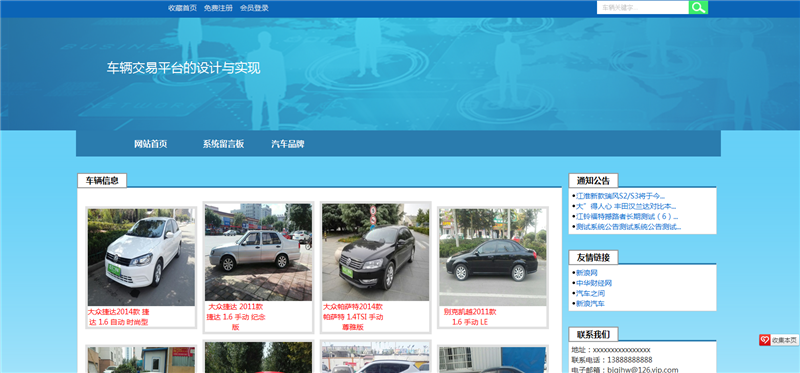The image size is (800, 373).
Task: Visit the 中华财经网 friendly link
Action: point(594,283)
